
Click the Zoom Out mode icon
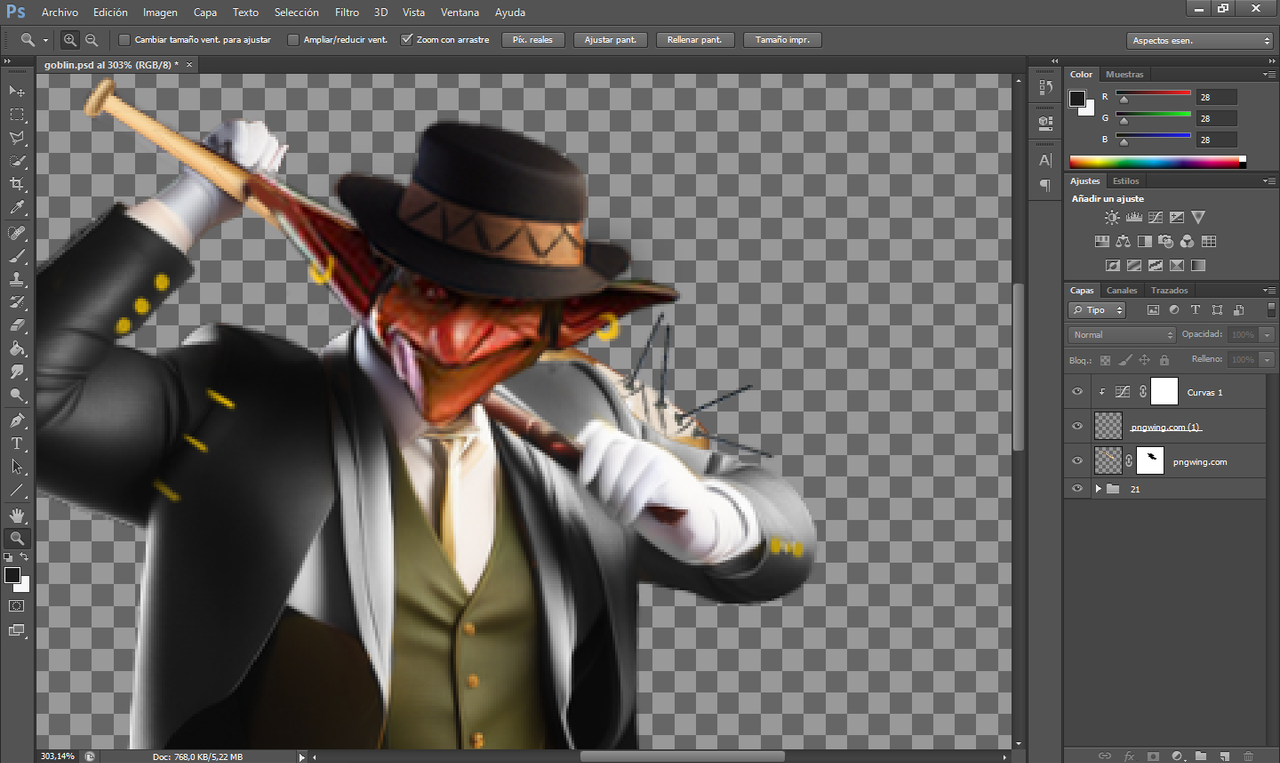[92, 40]
